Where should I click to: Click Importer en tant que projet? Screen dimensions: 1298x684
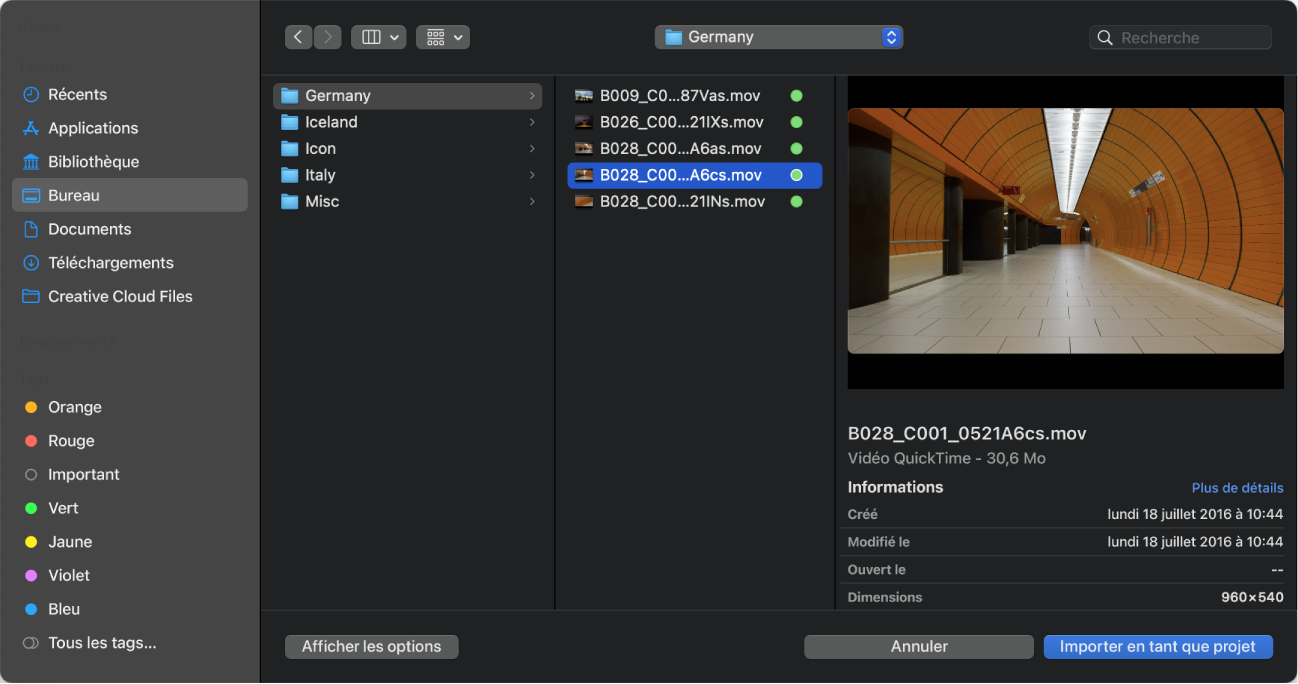[x=1157, y=647]
